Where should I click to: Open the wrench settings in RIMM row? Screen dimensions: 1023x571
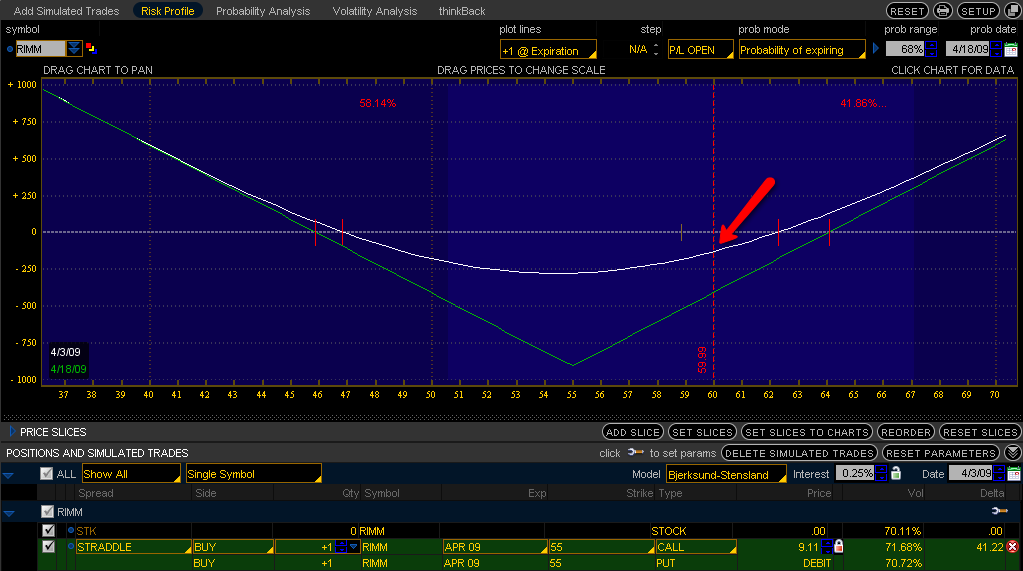click(999, 511)
